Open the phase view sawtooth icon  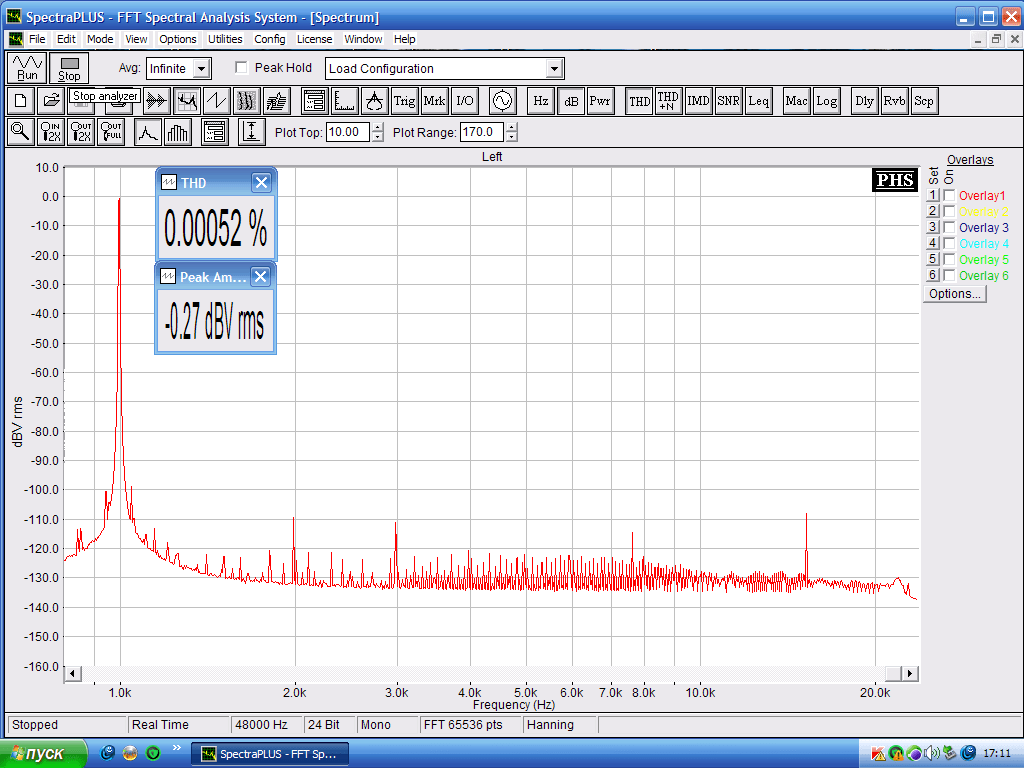coord(217,101)
